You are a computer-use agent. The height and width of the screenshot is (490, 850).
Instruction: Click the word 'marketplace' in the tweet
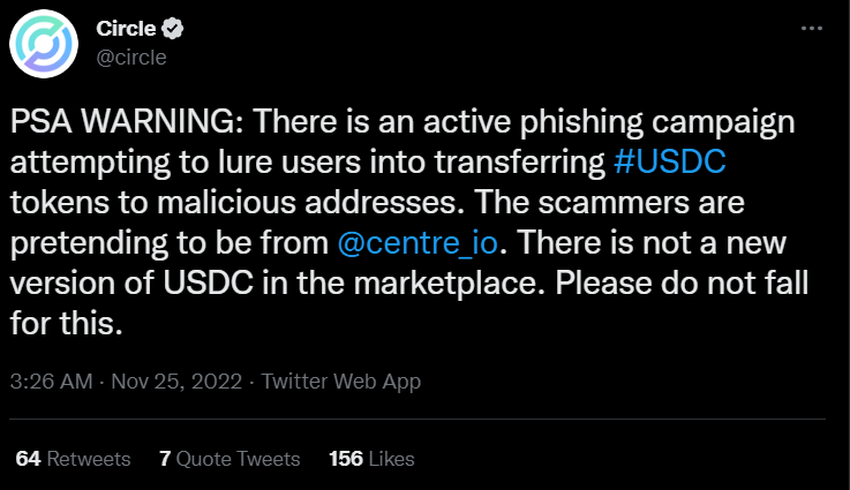[x=435, y=283]
